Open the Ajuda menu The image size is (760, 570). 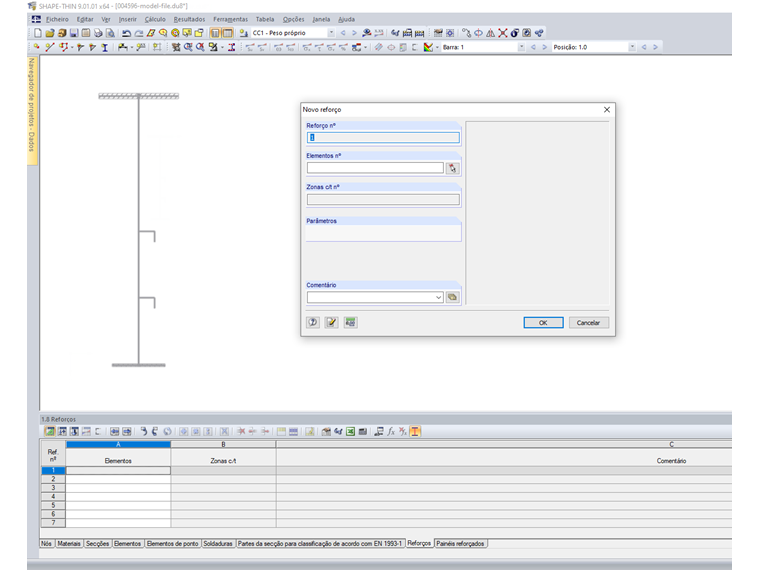coord(346,19)
